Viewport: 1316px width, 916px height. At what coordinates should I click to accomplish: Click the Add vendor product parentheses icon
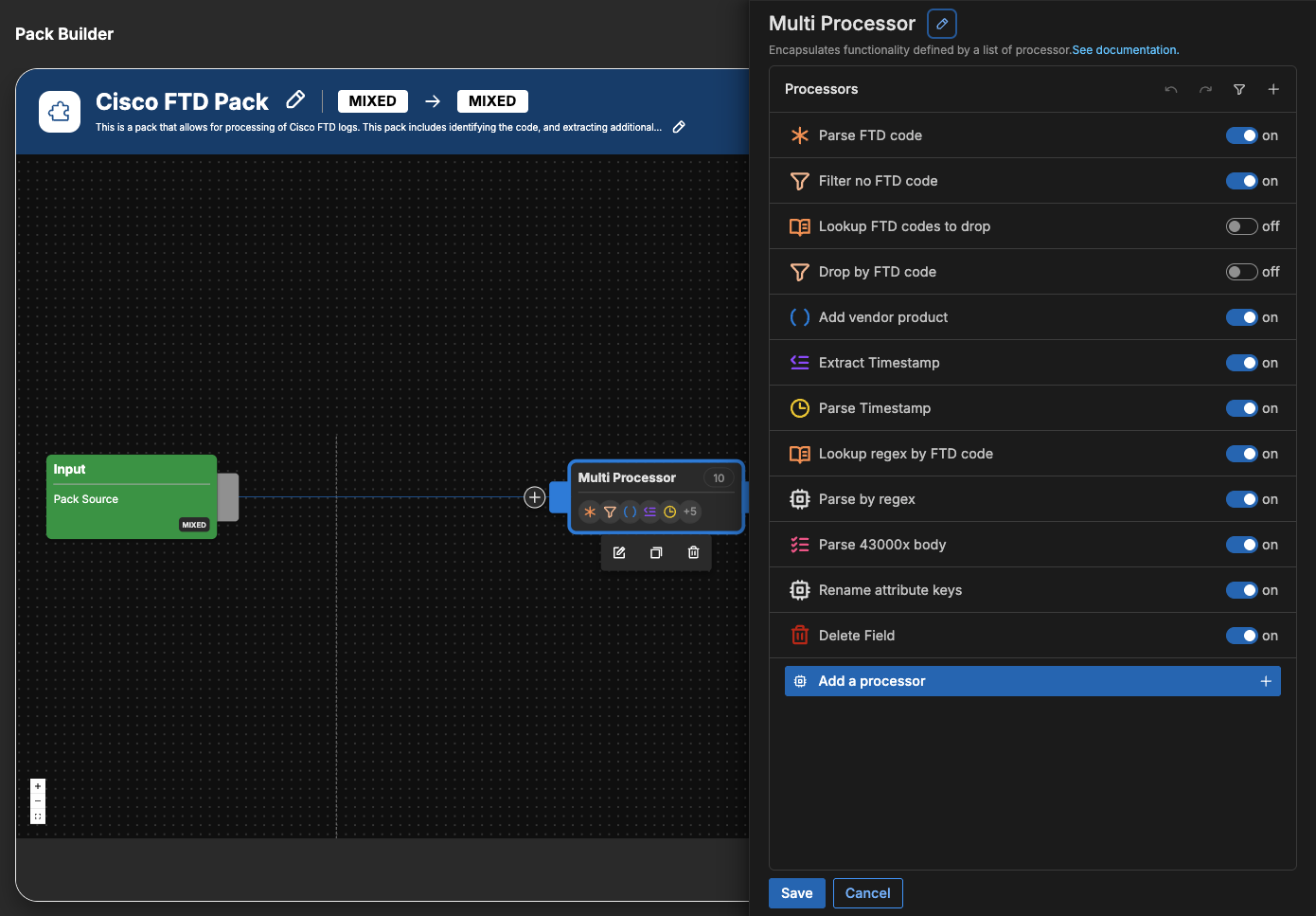pyautogui.click(x=800, y=317)
